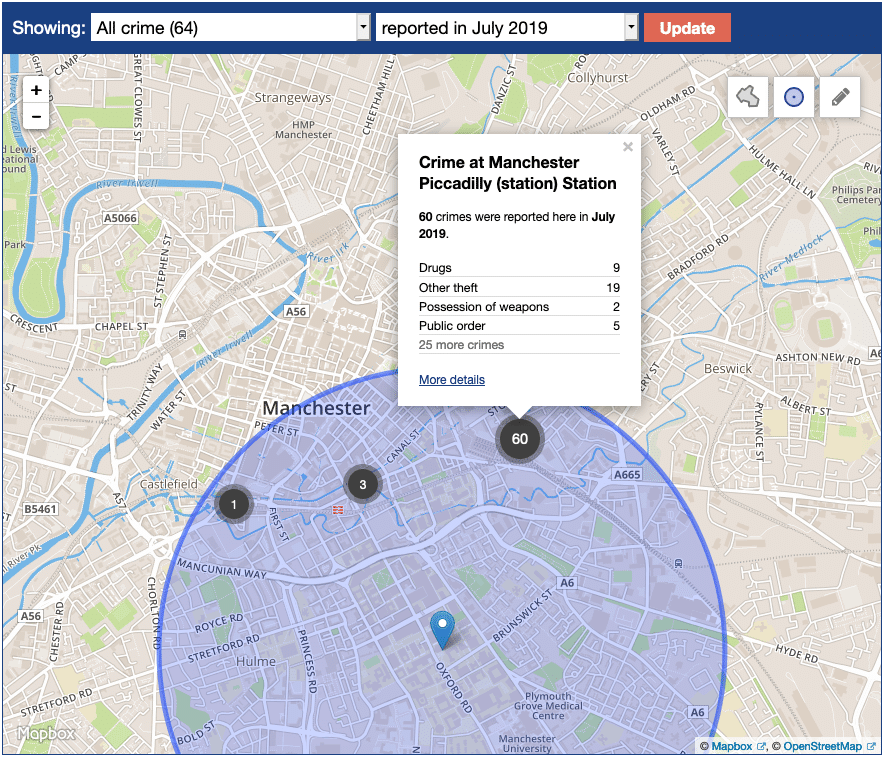
Task: Click the crime cluster marker showing 1
Action: (x=234, y=504)
